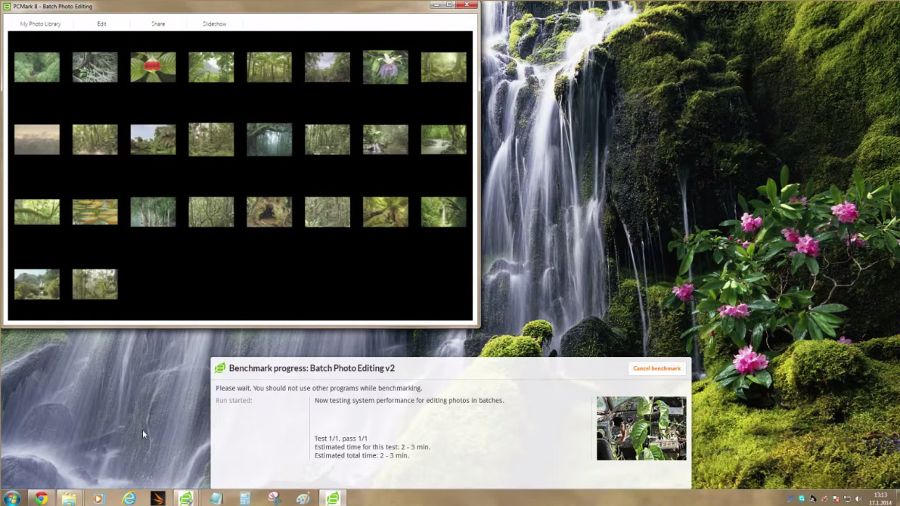Click the PCMark 8 logo in benchmark panel
The image size is (900, 506).
point(220,368)
